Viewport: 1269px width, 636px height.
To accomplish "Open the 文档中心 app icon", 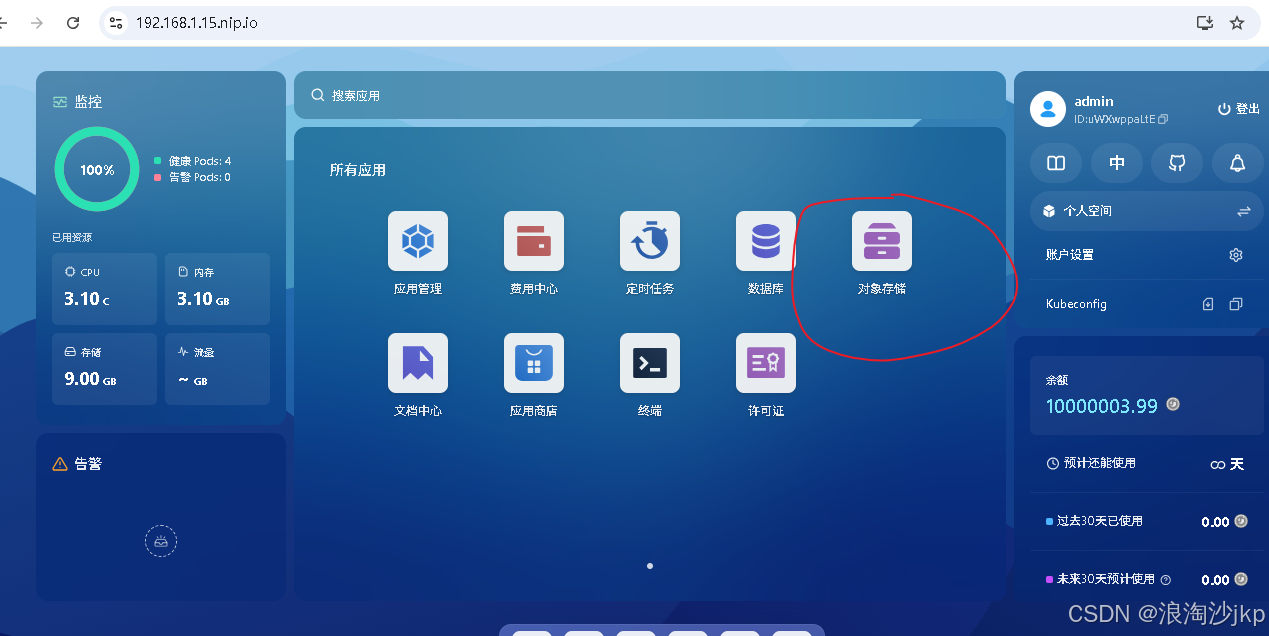I will [x=418, y=363].
